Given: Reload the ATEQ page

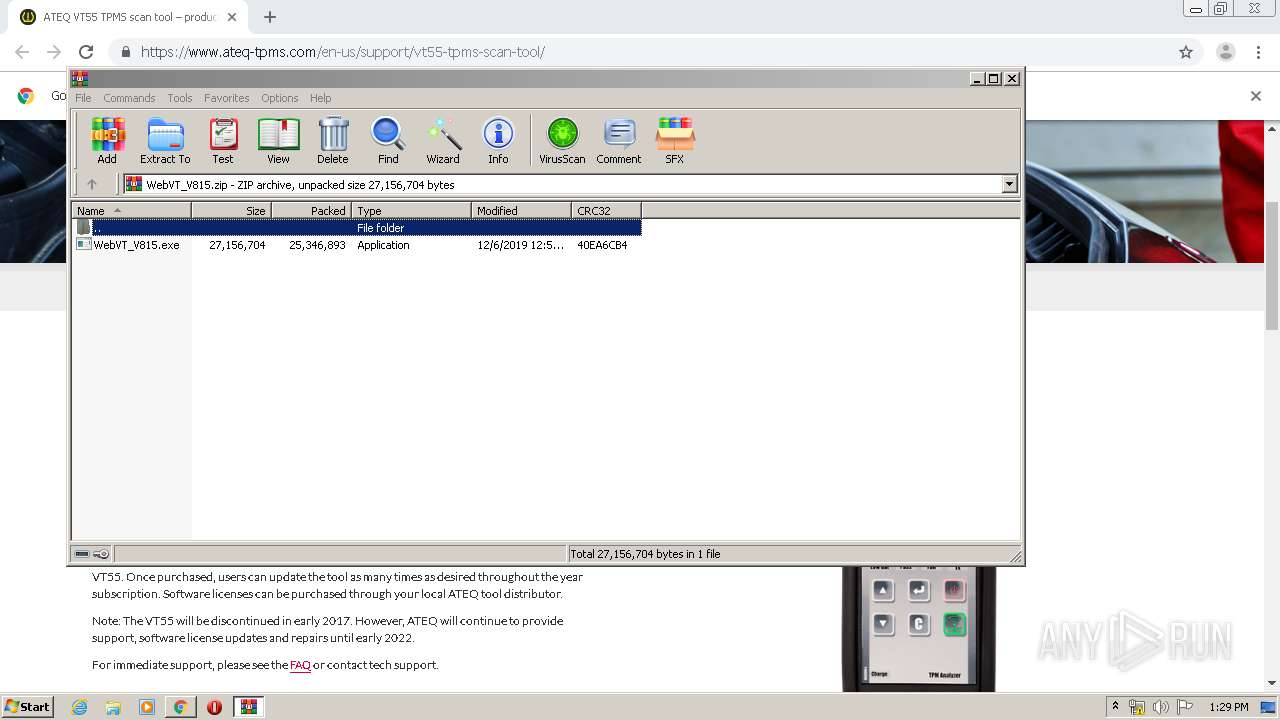Looking at the screenshot, I should tap(86, 52).
